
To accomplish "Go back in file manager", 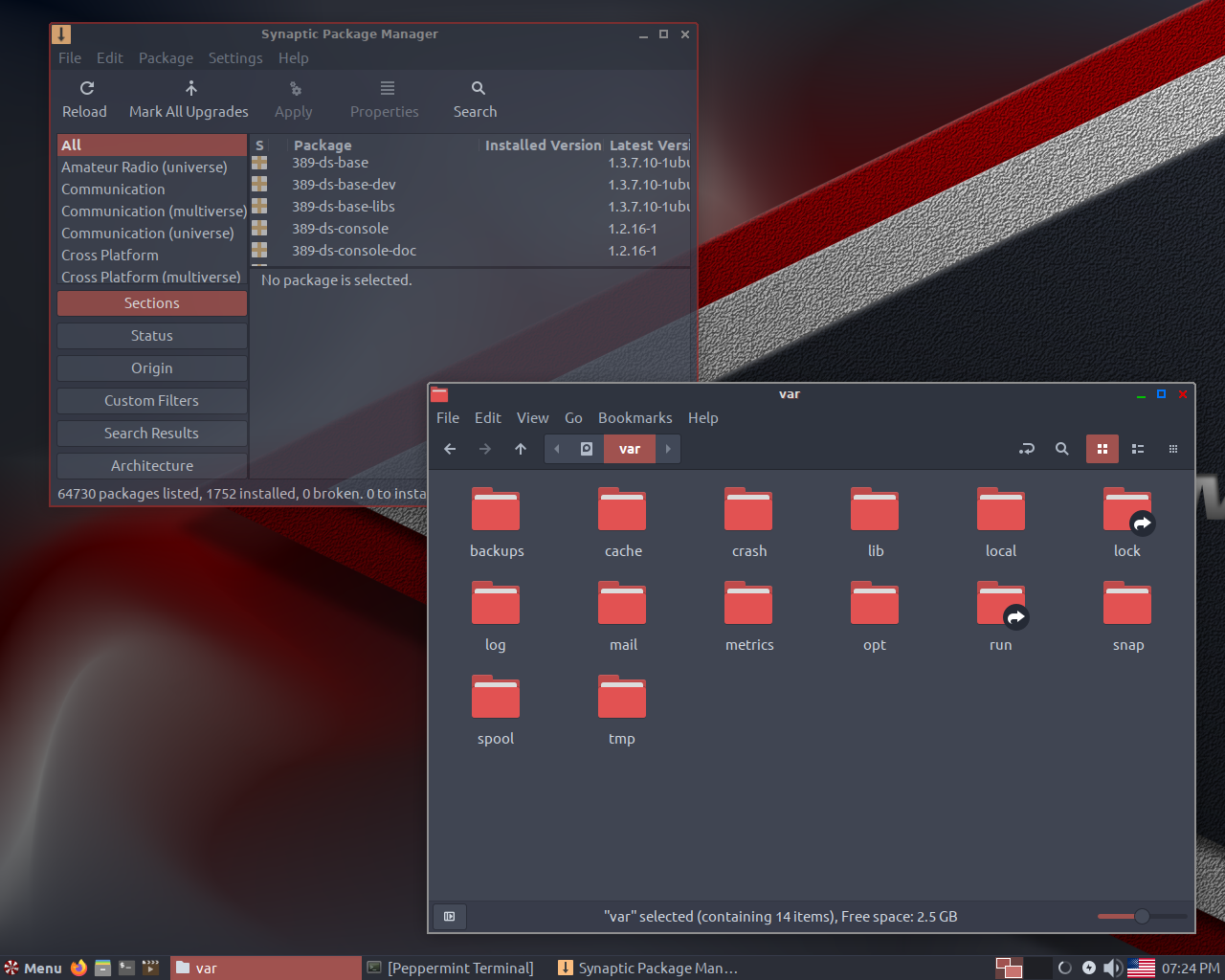I will coord(450,449).
